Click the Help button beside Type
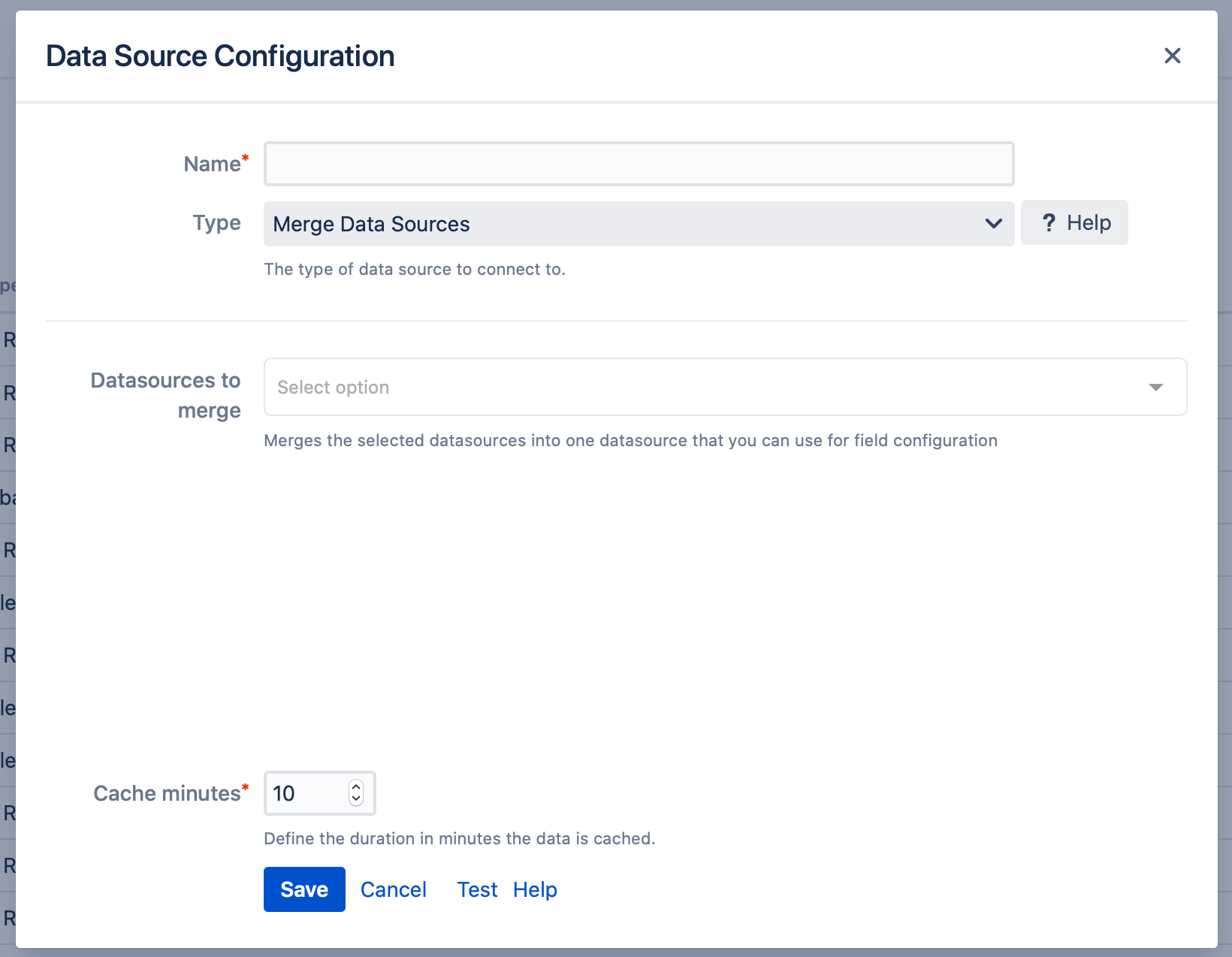The width and height of the screenshot is (1232, 957). [1073, 222]
